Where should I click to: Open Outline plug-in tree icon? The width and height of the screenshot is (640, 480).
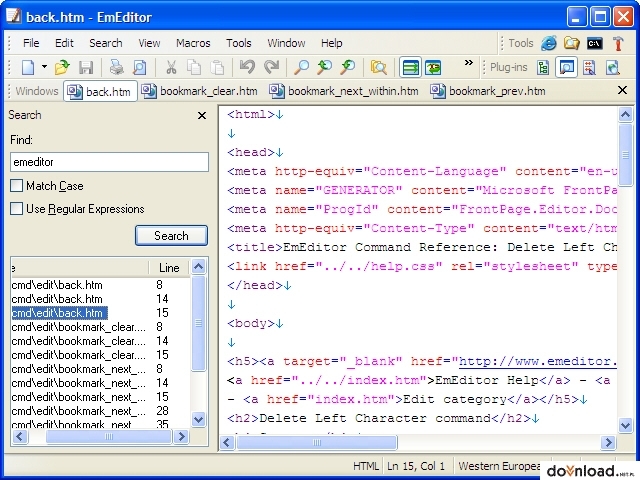[543, 67]
